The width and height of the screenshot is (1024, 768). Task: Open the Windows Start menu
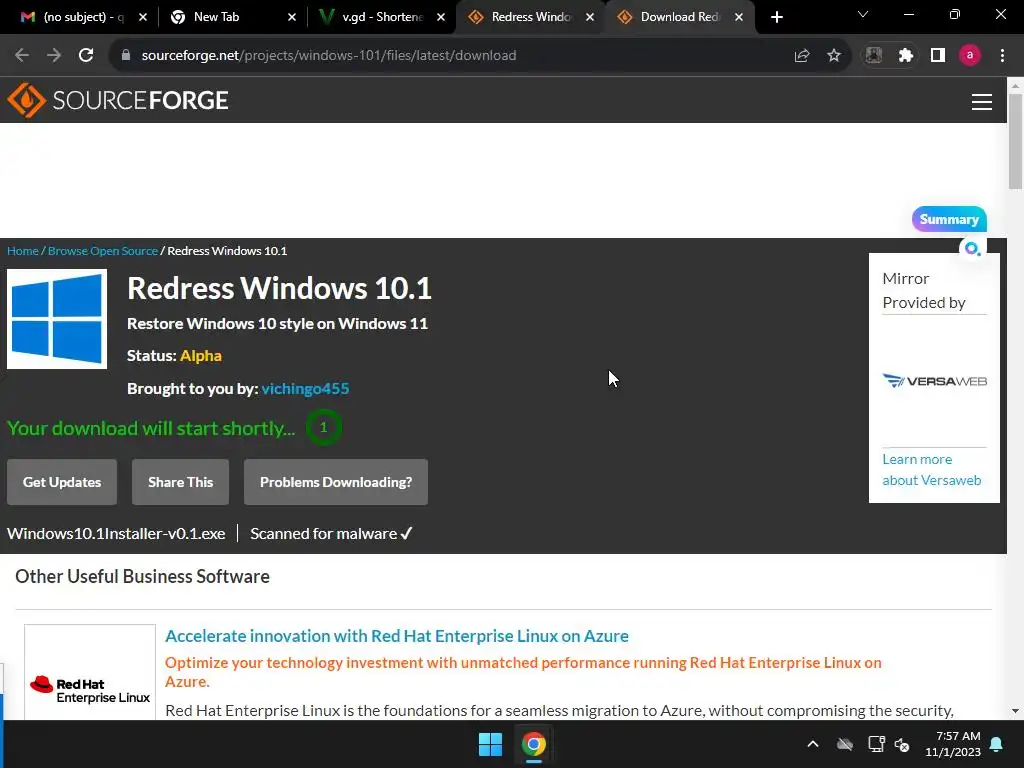tap(490, 744)
